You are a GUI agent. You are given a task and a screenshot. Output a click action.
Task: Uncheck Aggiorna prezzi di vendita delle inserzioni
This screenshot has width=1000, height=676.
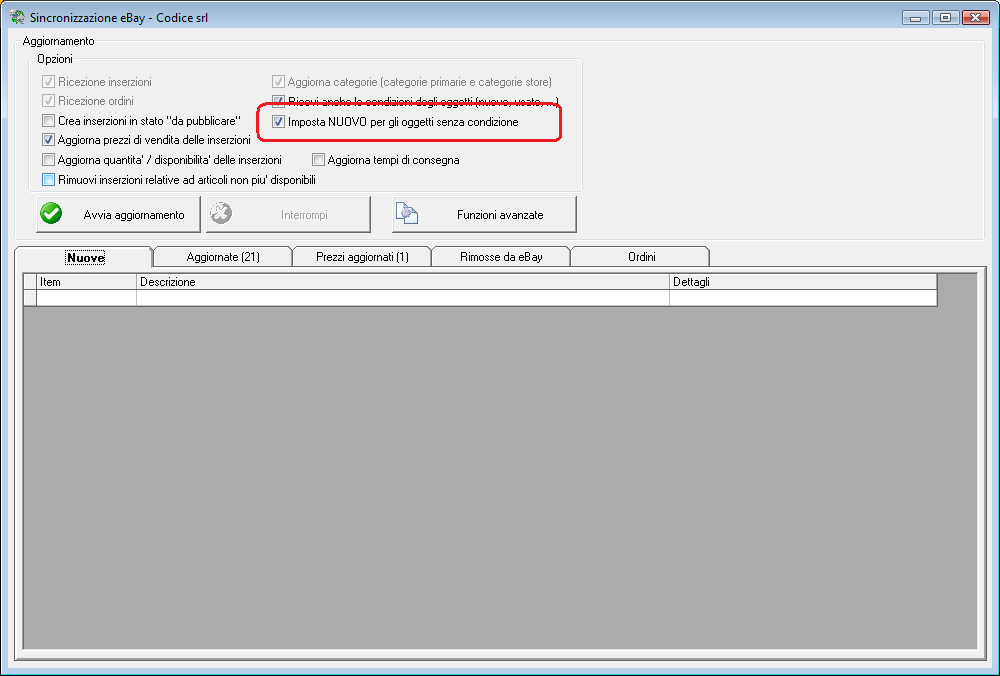click(48, 140)
